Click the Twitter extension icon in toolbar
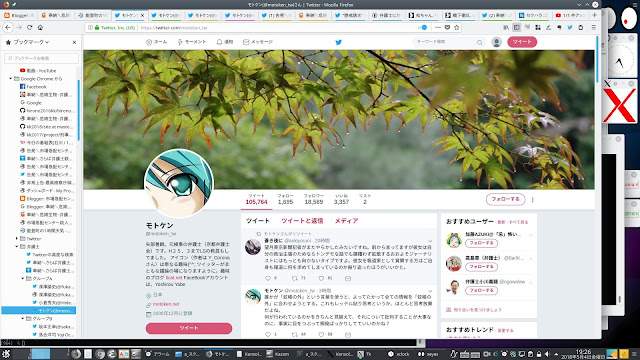This screenshot has height=360, width=640. tap(570, 27)
